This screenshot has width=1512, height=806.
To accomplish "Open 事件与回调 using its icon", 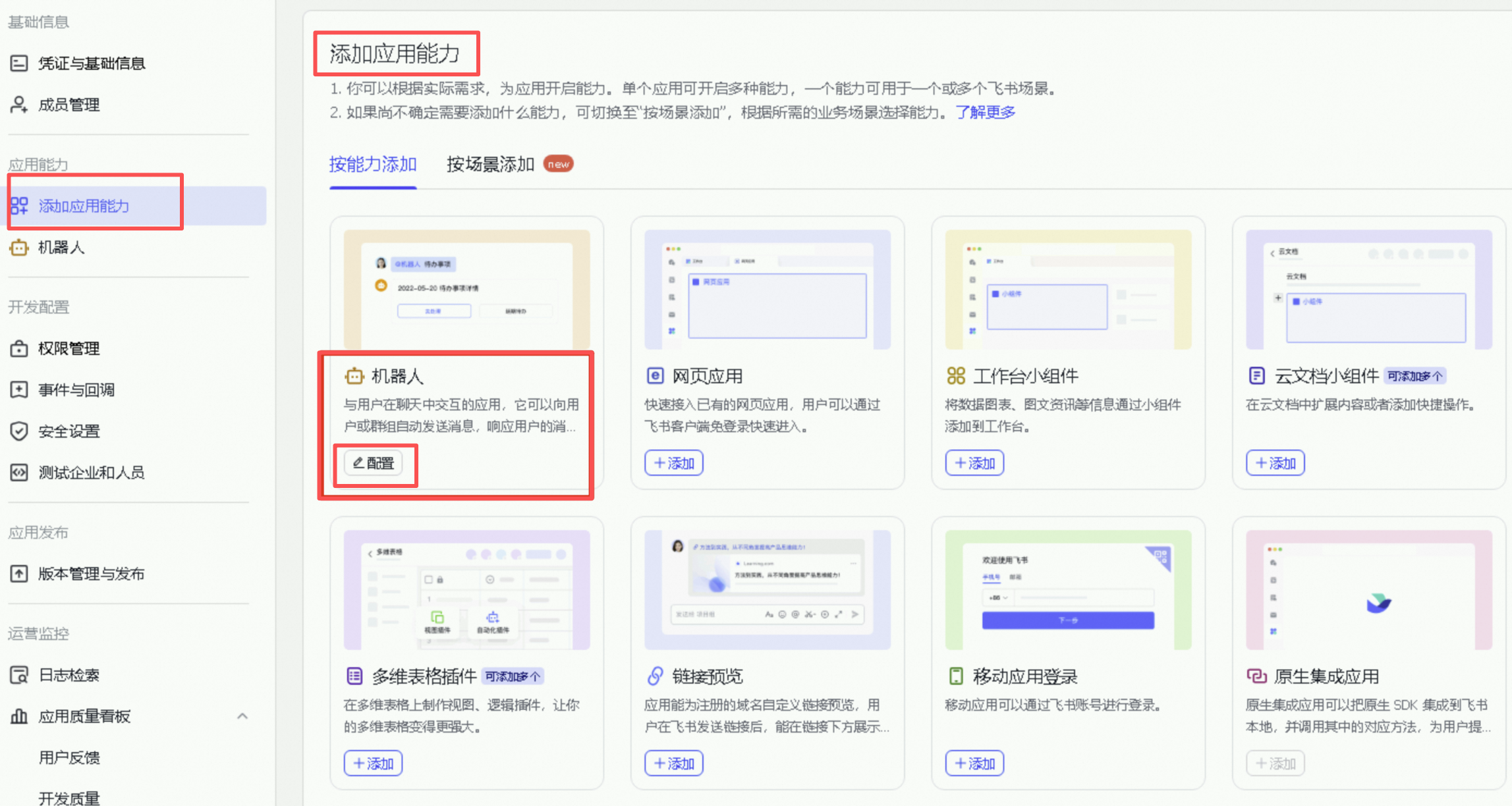I will [19, 390].
